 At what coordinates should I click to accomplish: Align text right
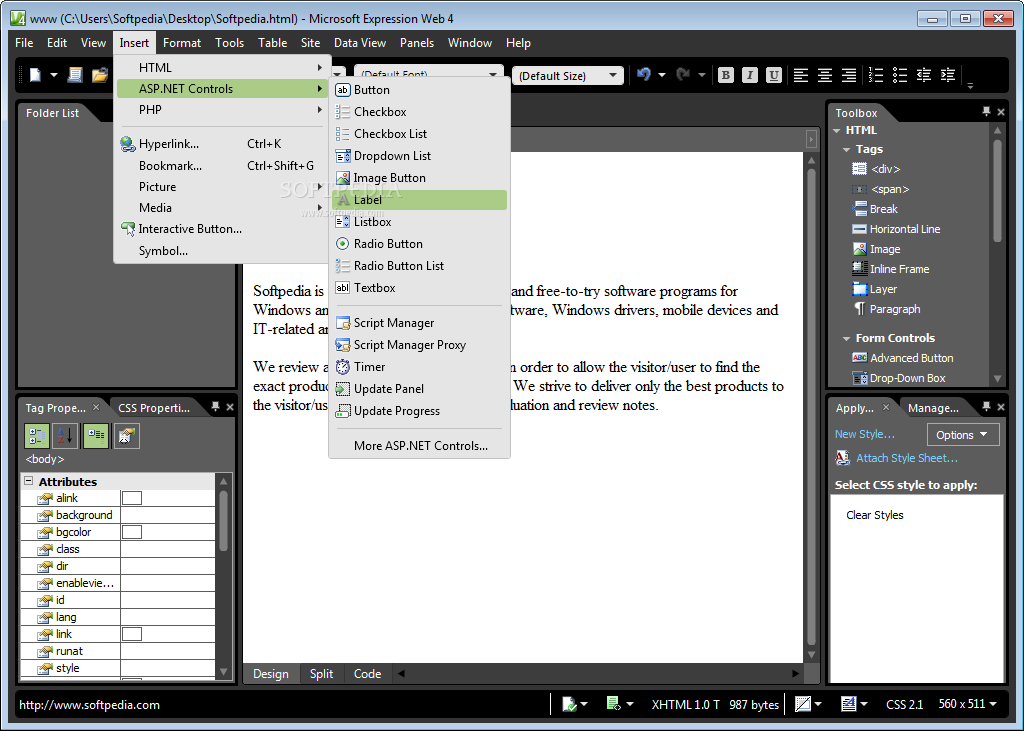(849, 75)
